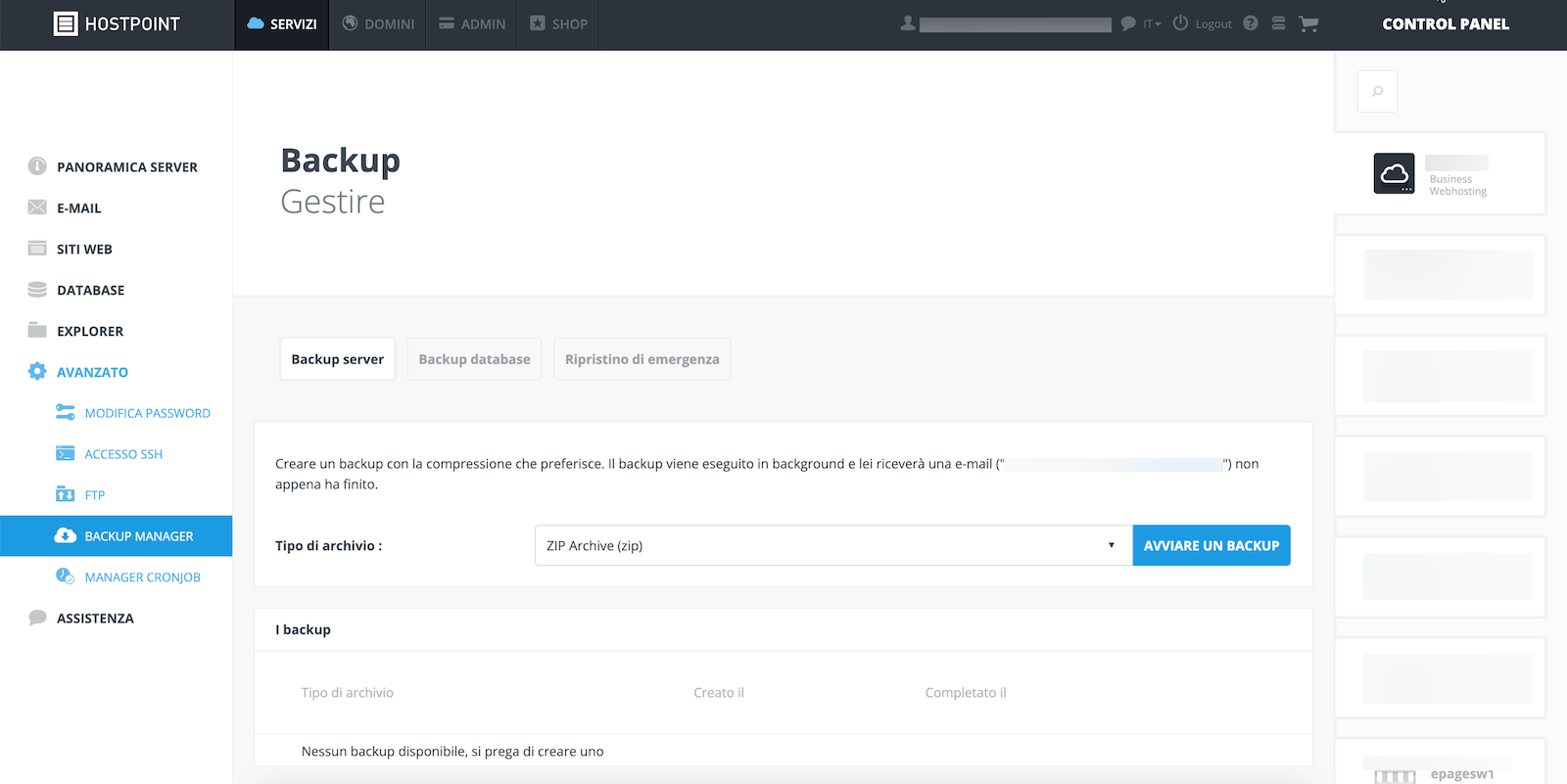The height and width of the screenshot is (784, 1567).
Task: Open the Admin top menu
Action: coord(472,24)
